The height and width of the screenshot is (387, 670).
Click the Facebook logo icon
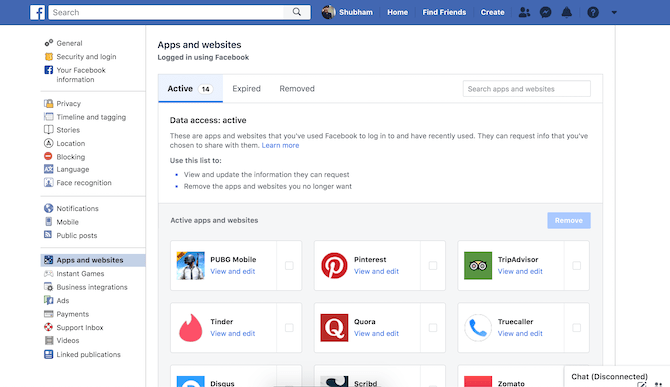(38, 12)
